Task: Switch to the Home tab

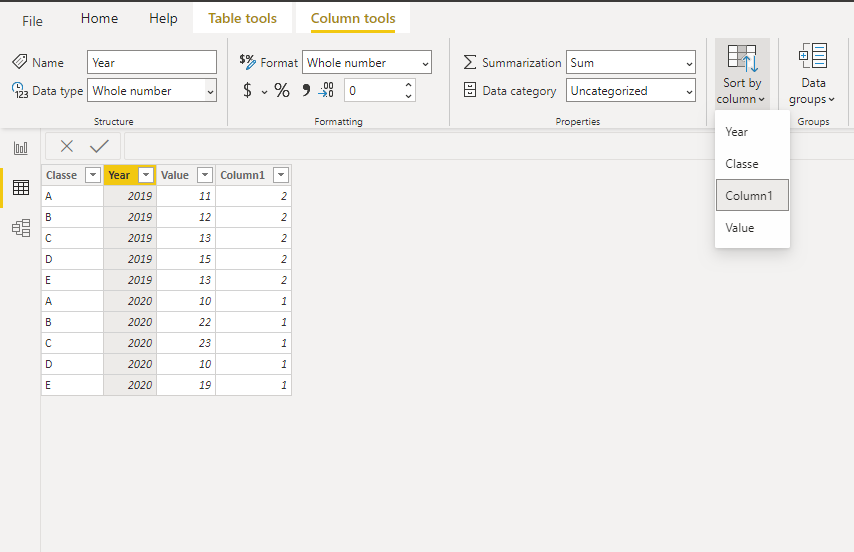Action: coord(99,19)
